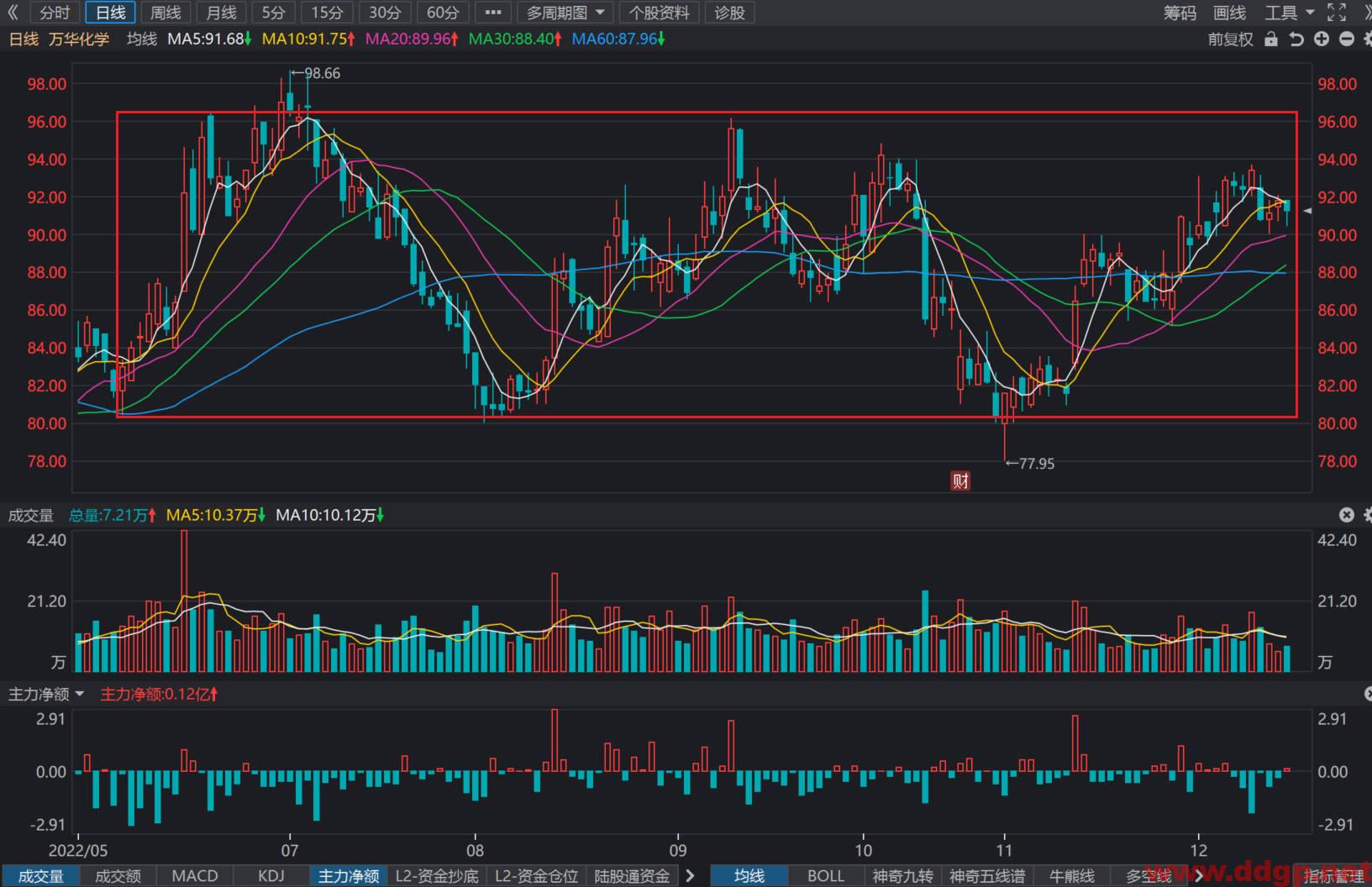This screenshot has width=1372, height=887.
Task: Zoom out with the minus icon
Action: tap(1347, 39)
